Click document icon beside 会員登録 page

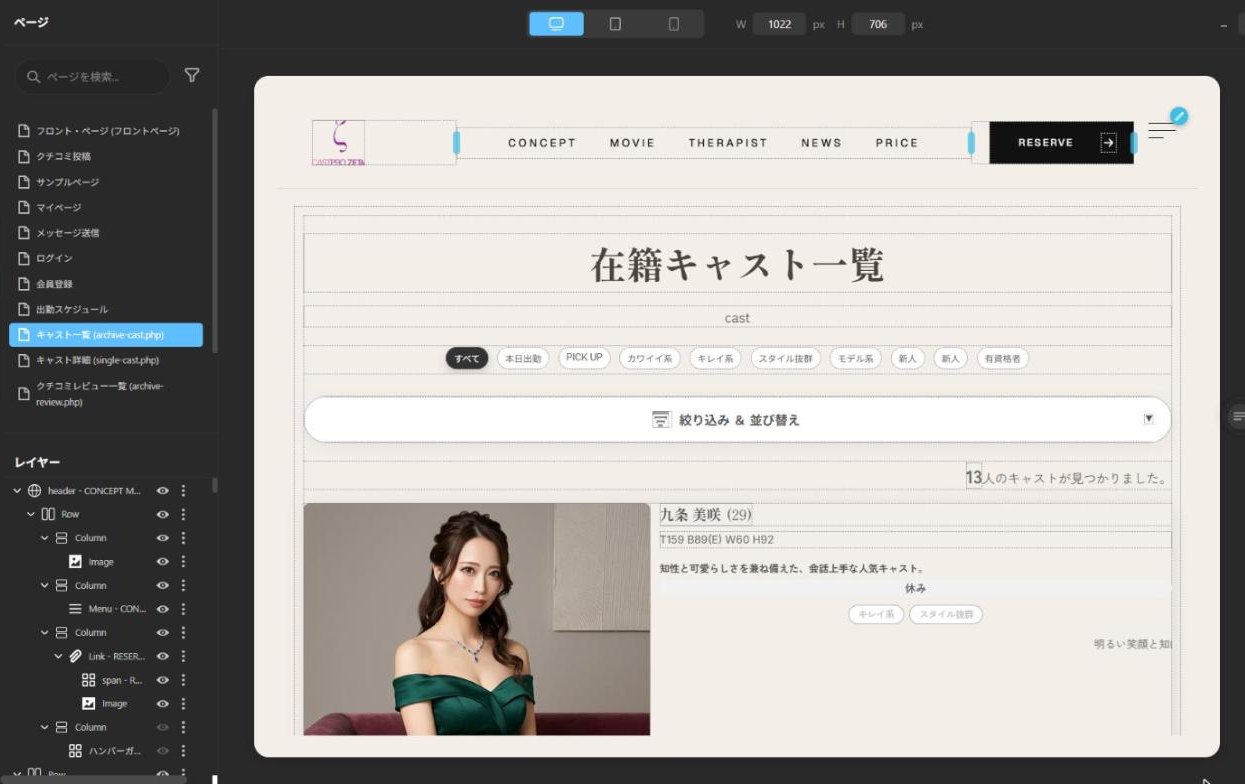point(24,284)
